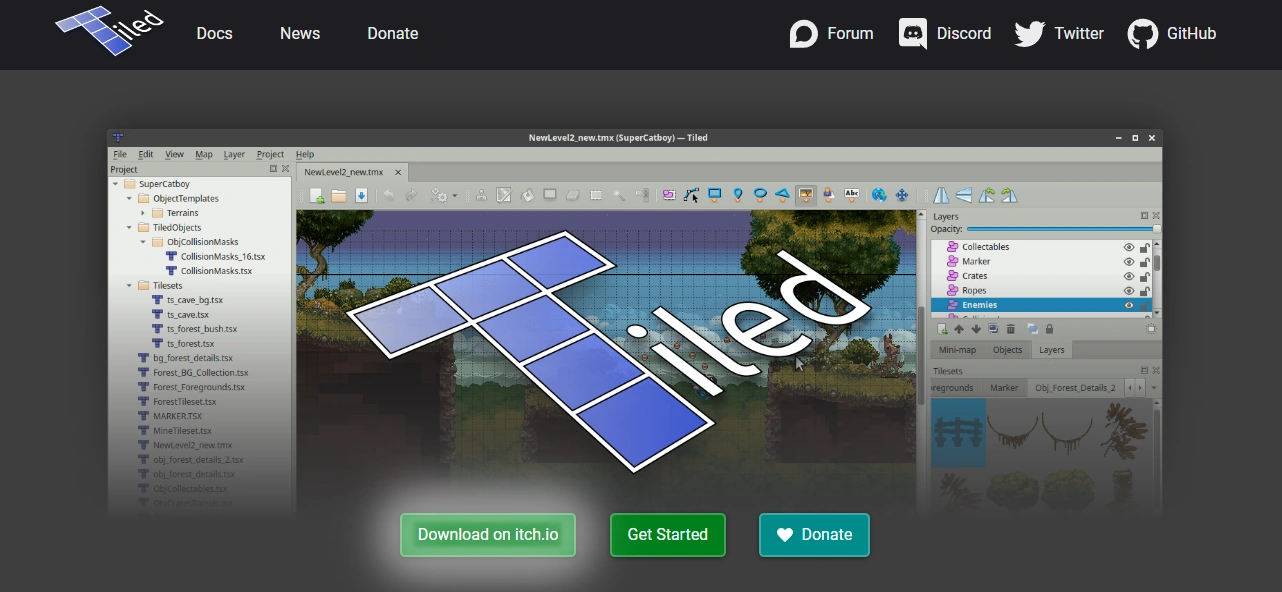Click the command gear toolbar icon
1282x592 pixels.
(439, 195)
